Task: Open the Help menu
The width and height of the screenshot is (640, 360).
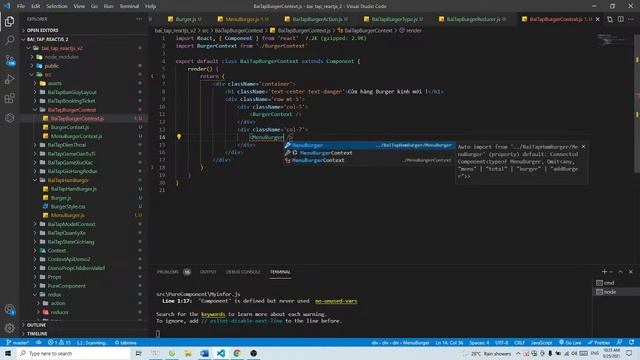Action: point(151,6)
